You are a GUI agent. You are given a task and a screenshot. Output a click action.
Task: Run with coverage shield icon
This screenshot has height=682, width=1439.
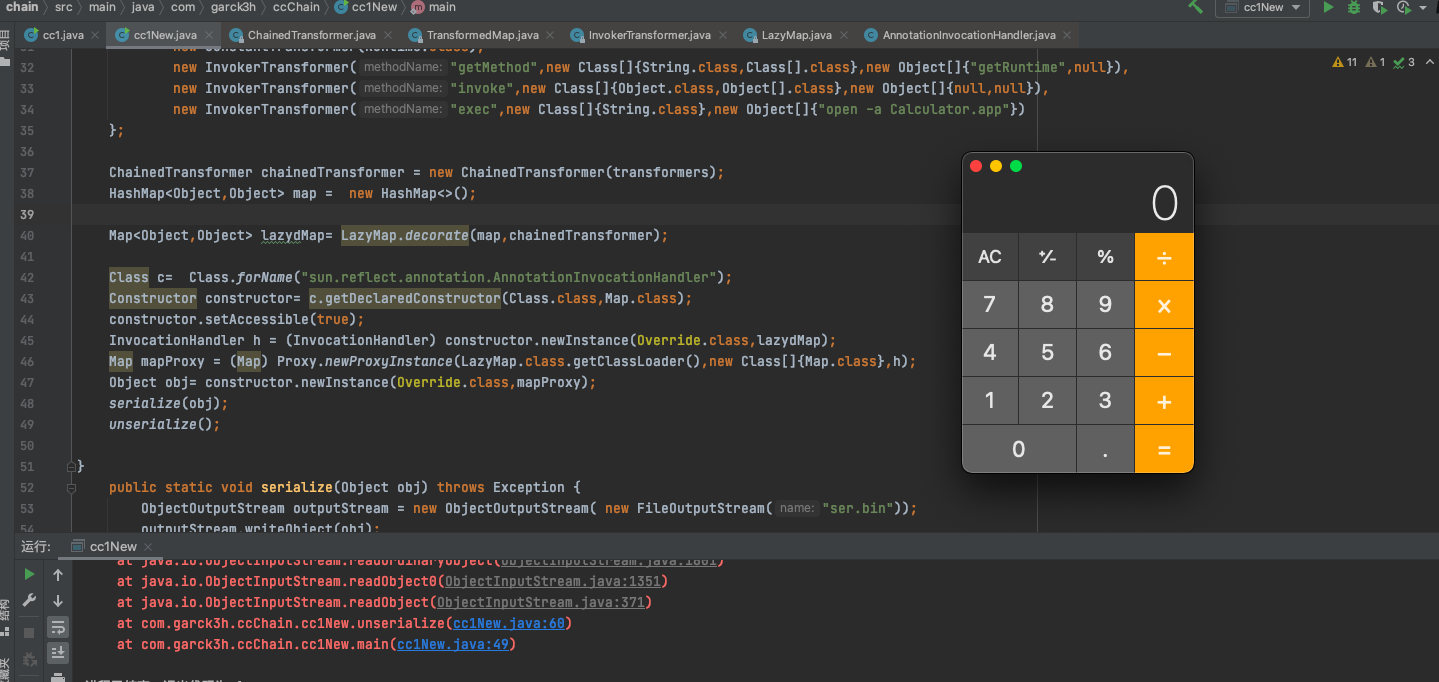click(x=1379, y=7)
